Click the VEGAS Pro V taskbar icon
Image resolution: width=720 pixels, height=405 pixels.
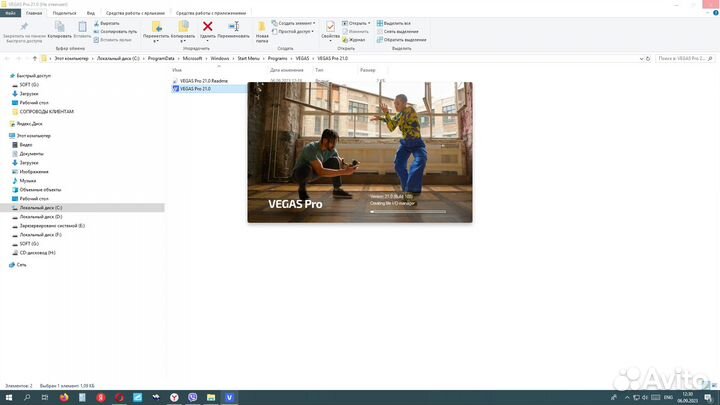(x=229, y=397)
